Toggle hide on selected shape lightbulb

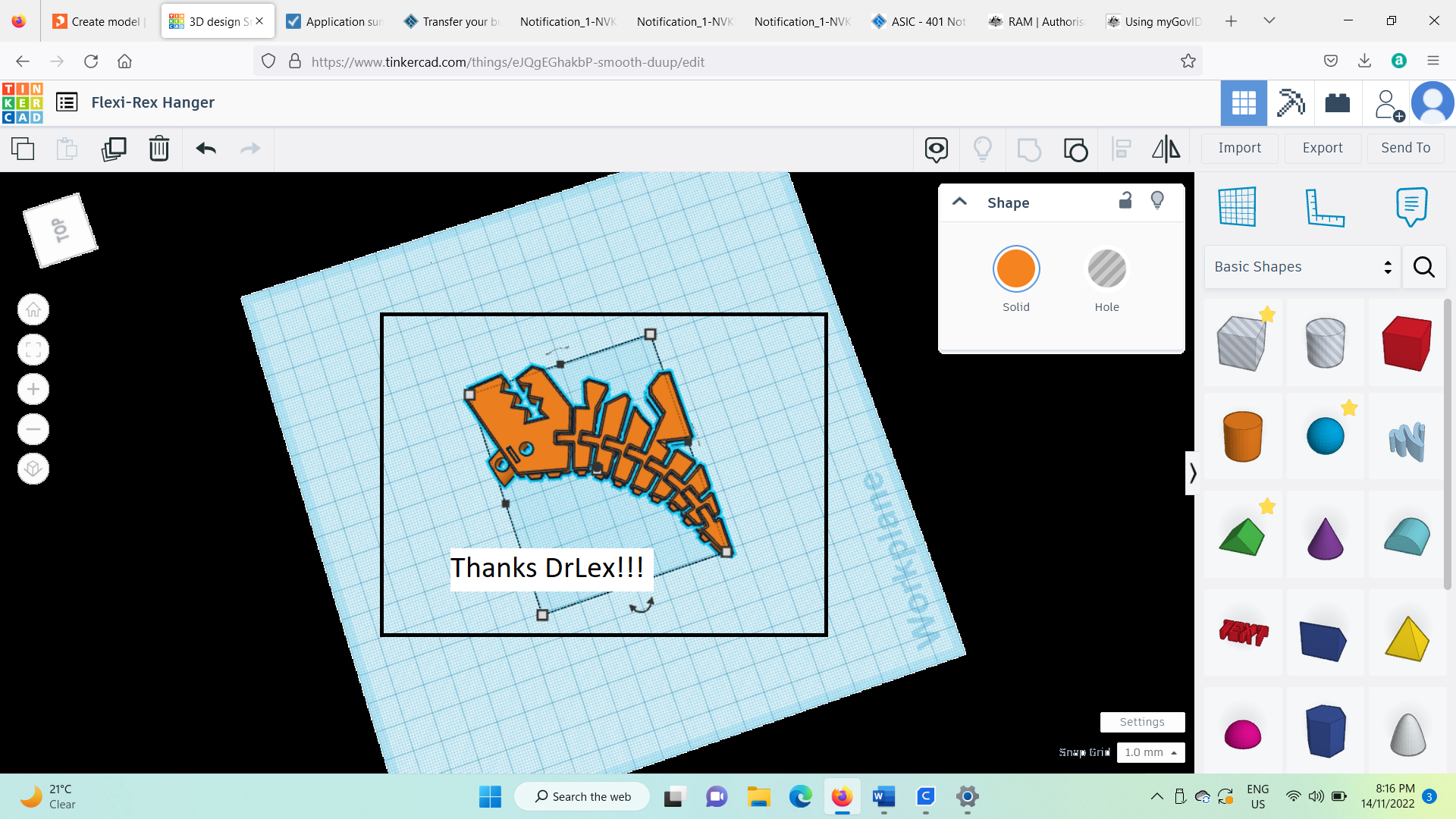point(1157,200)
